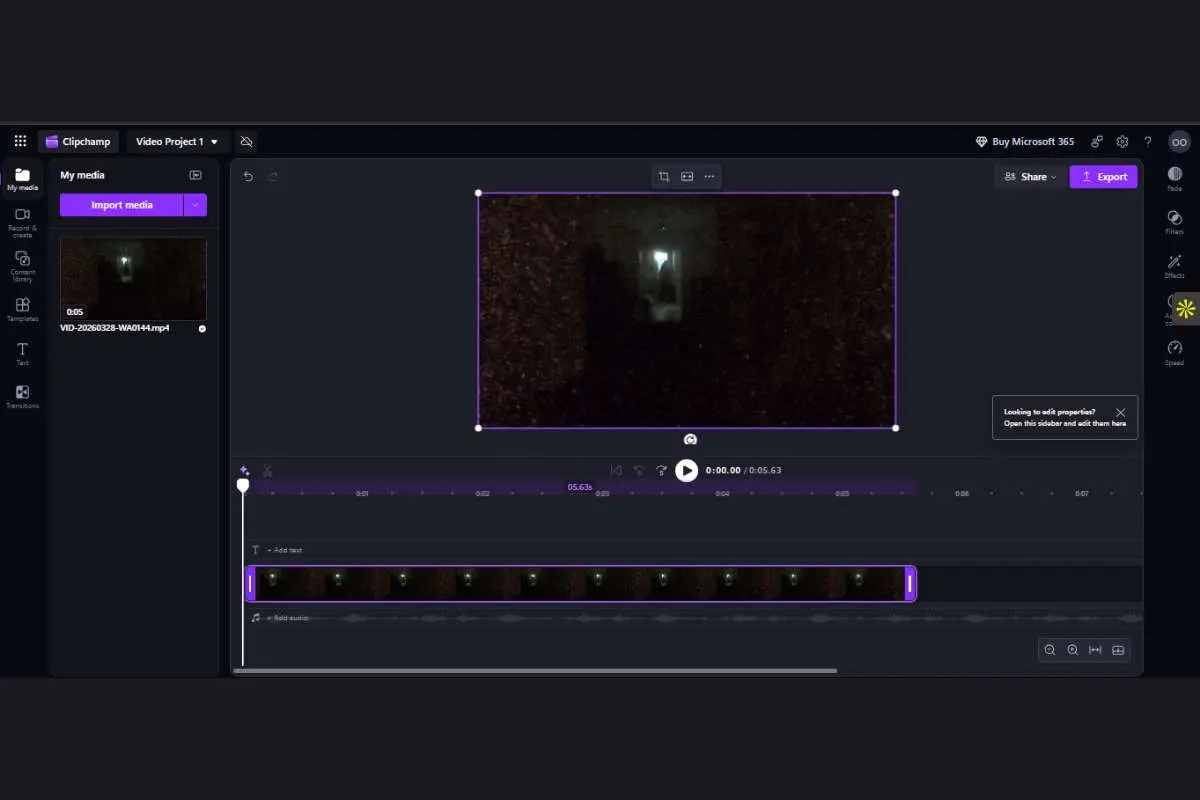This screenshot has width=1200, height=800.
Task: Open the Templates panel
Action: (22, 310)
